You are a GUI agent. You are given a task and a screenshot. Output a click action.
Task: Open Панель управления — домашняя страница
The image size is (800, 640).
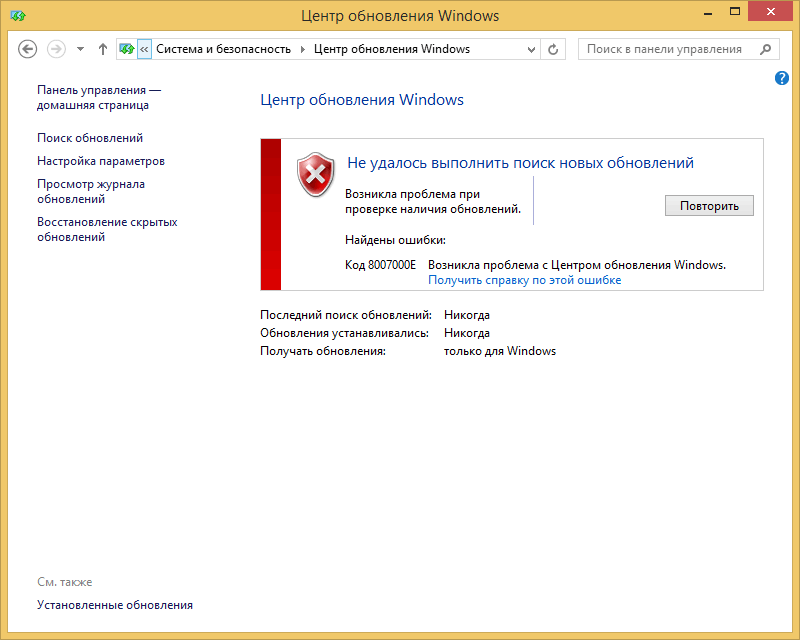tap(99, 97)
